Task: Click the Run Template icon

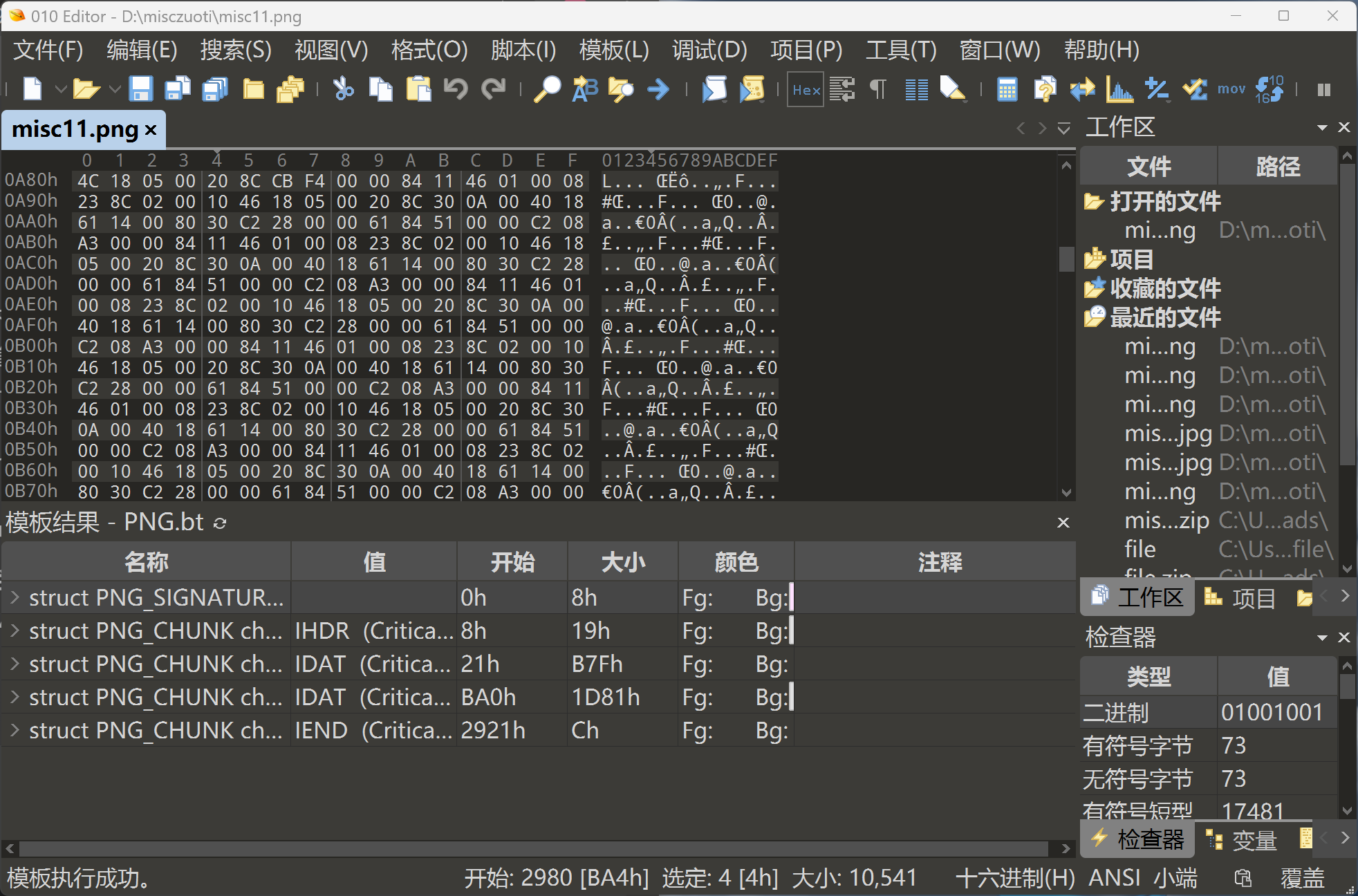Action: (752, 89)
